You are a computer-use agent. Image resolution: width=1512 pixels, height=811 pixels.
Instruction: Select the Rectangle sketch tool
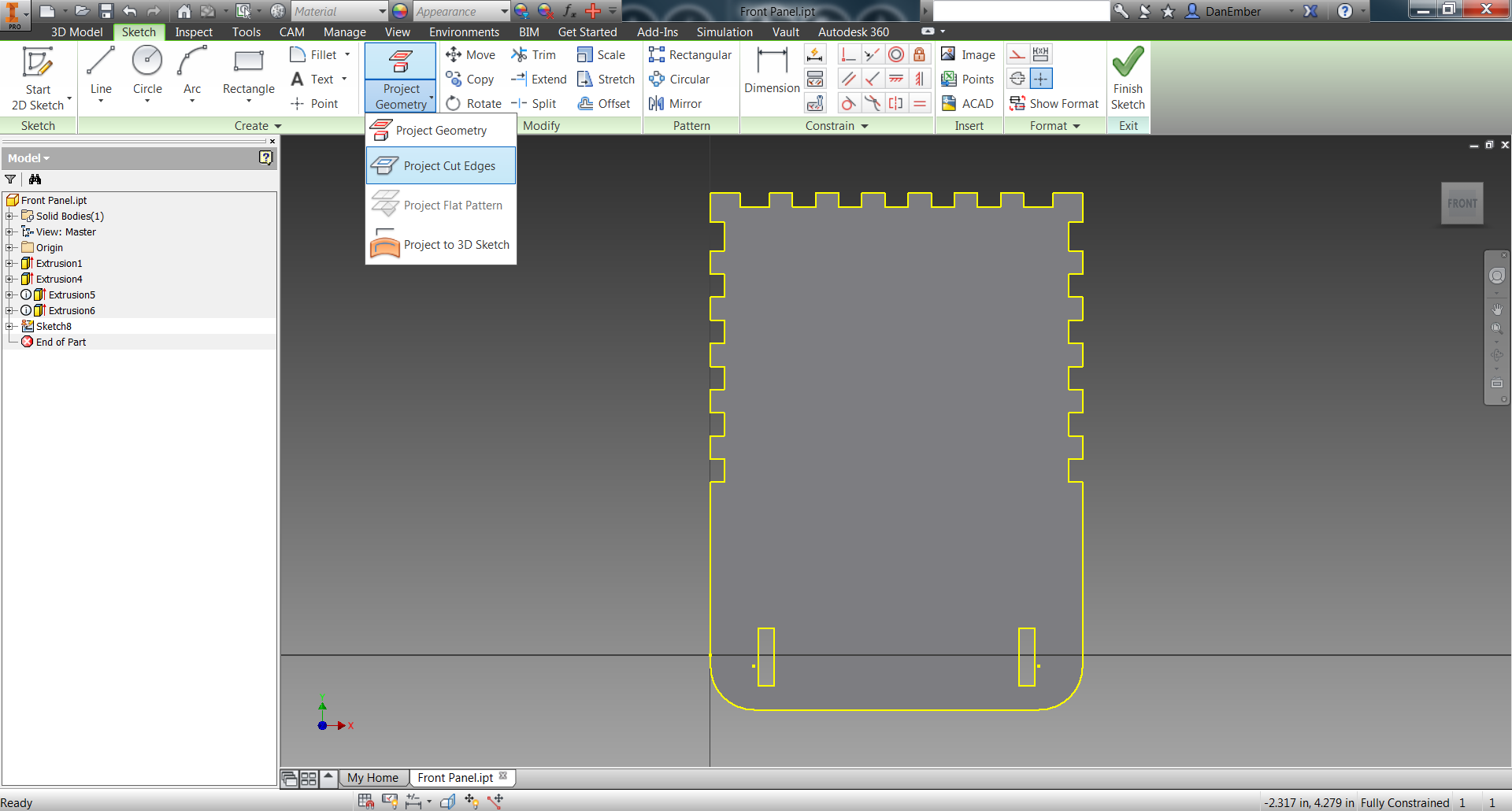click(249, 71)
